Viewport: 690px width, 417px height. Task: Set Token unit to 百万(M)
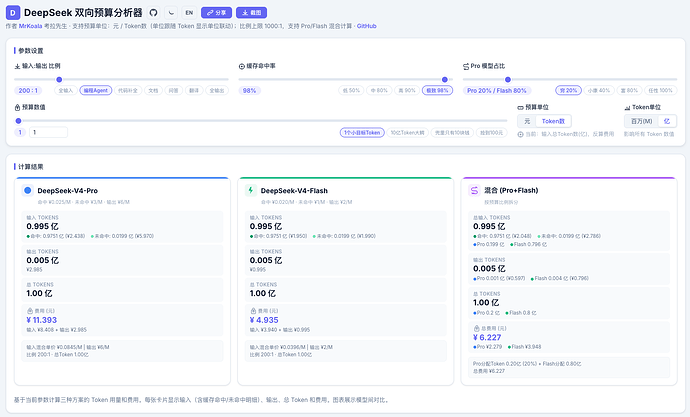pos(642,121)
